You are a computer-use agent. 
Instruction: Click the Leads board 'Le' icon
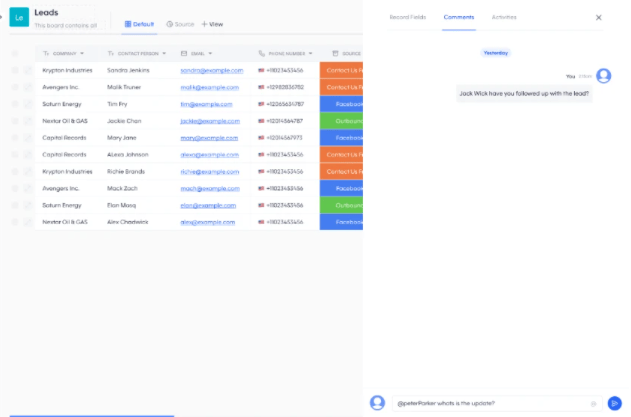pyautogui.click(x=19, y=17)
